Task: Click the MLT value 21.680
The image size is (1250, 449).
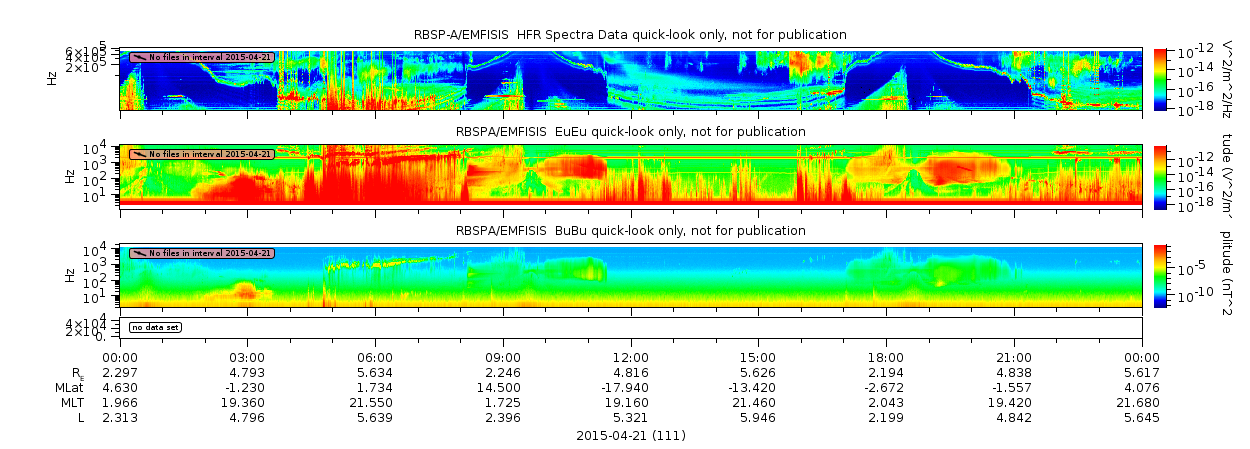Action: tap(1139, 403)
